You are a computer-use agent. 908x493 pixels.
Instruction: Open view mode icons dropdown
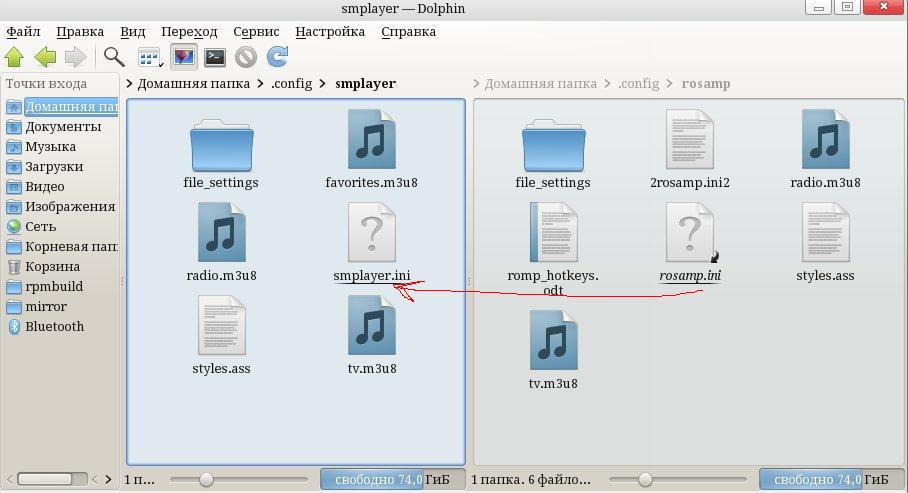tap(150, 57)
